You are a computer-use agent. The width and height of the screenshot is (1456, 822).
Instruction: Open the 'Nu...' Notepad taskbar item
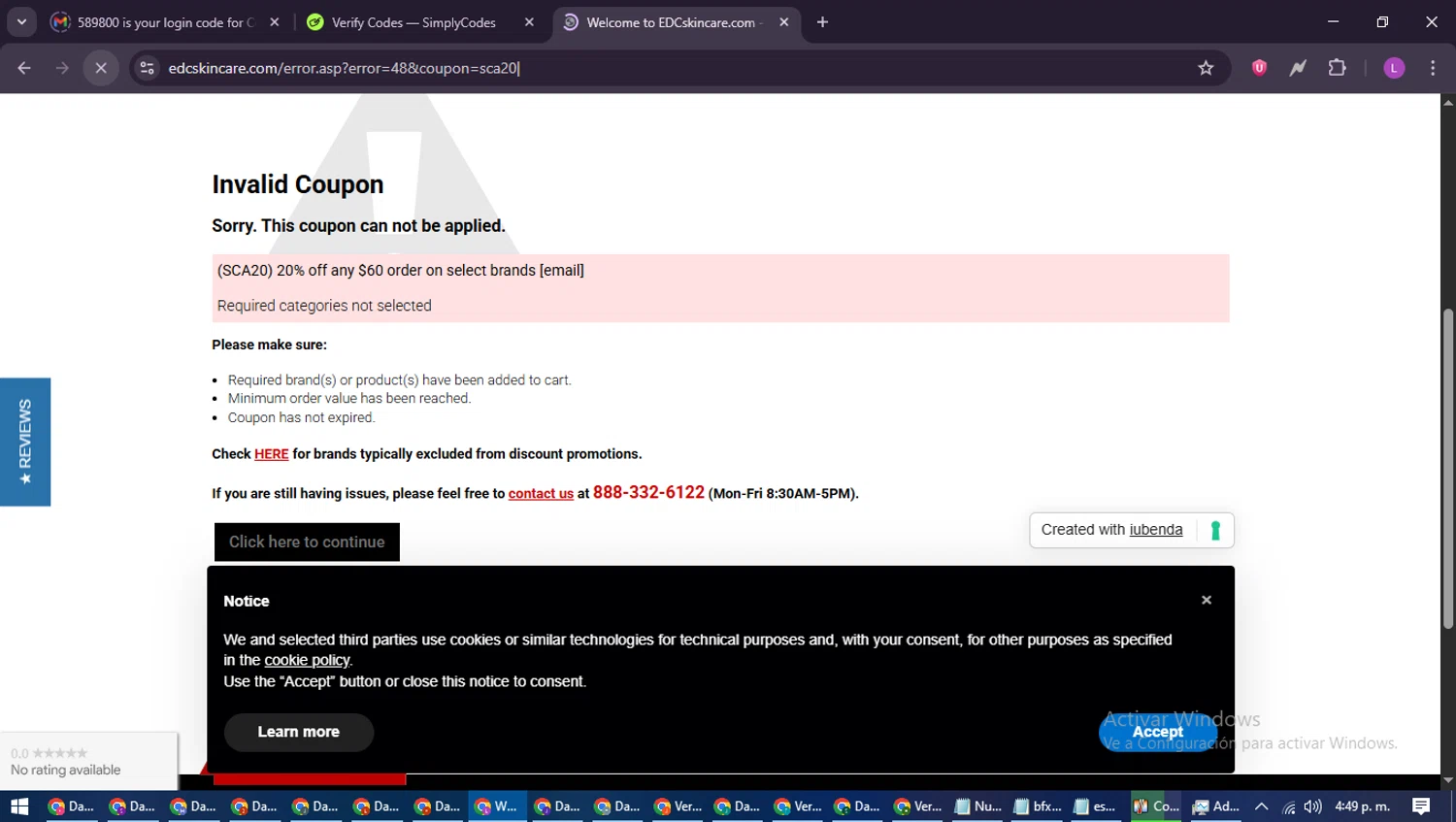click(x=978, y=806)
